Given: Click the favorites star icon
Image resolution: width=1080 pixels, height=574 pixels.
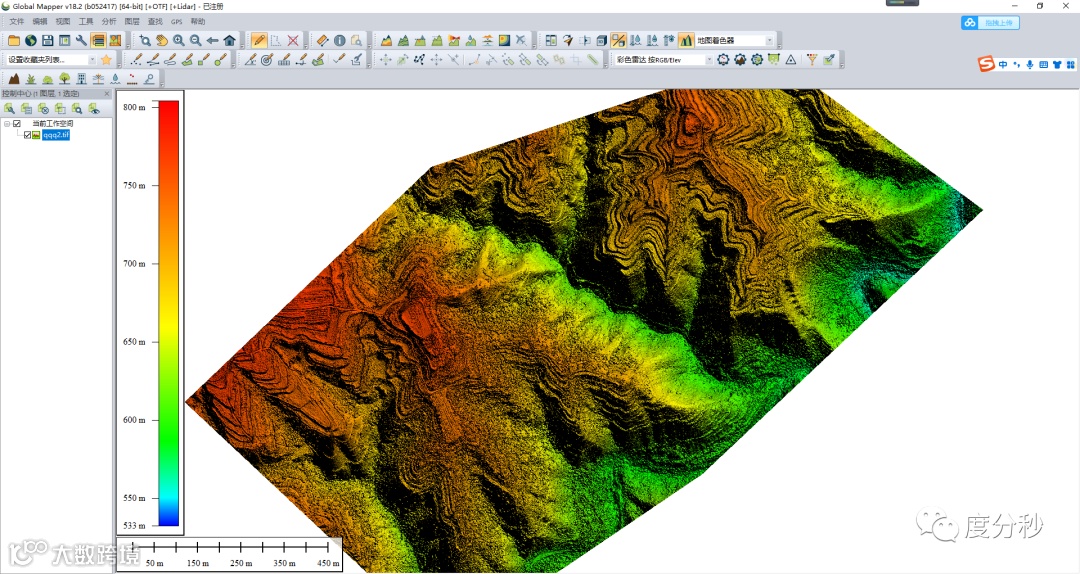Looking at the screenshot, I should click(106, 60).
